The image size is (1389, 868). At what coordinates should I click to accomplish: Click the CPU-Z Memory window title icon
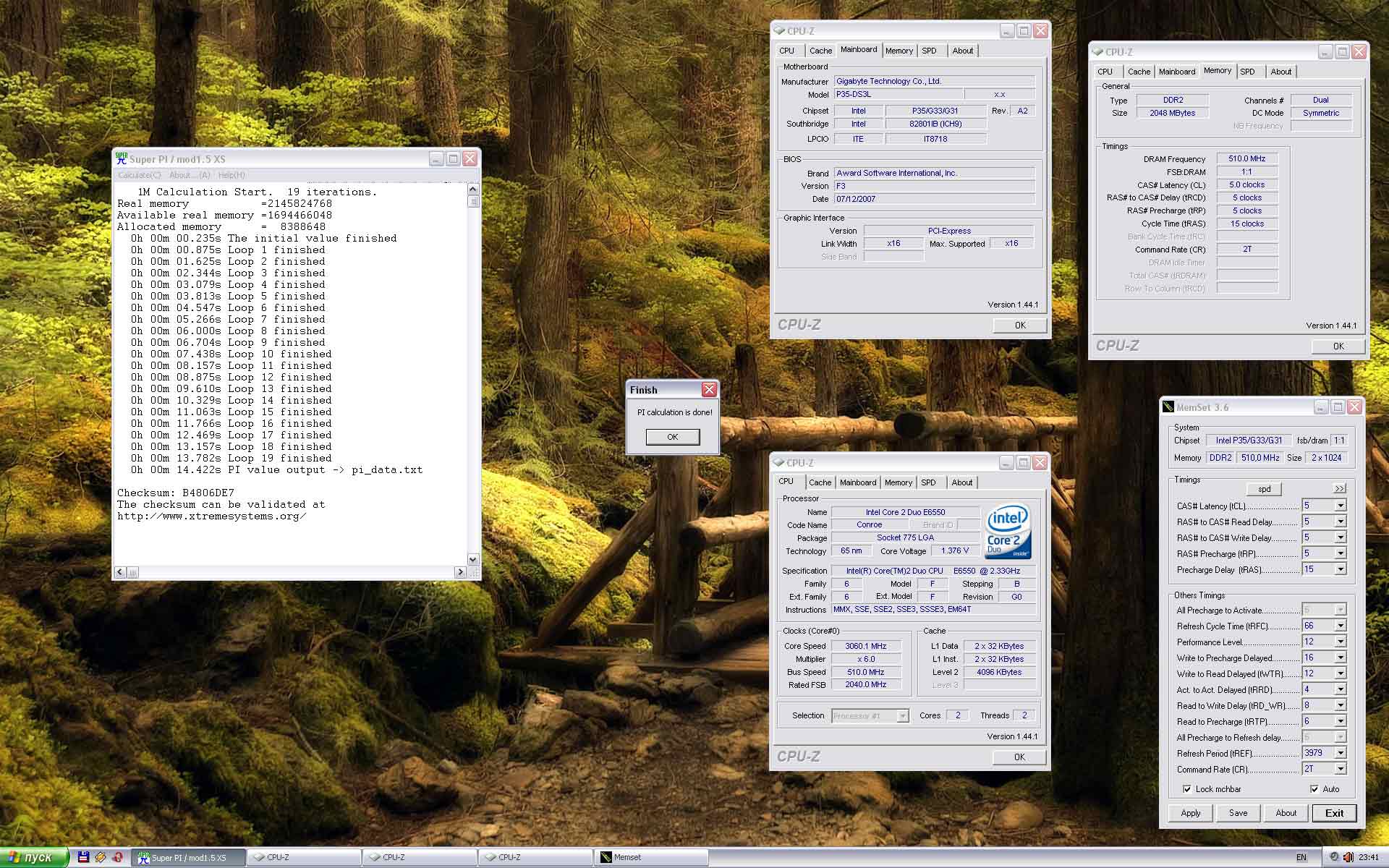pyautogui.click(x=1097, y=52)
